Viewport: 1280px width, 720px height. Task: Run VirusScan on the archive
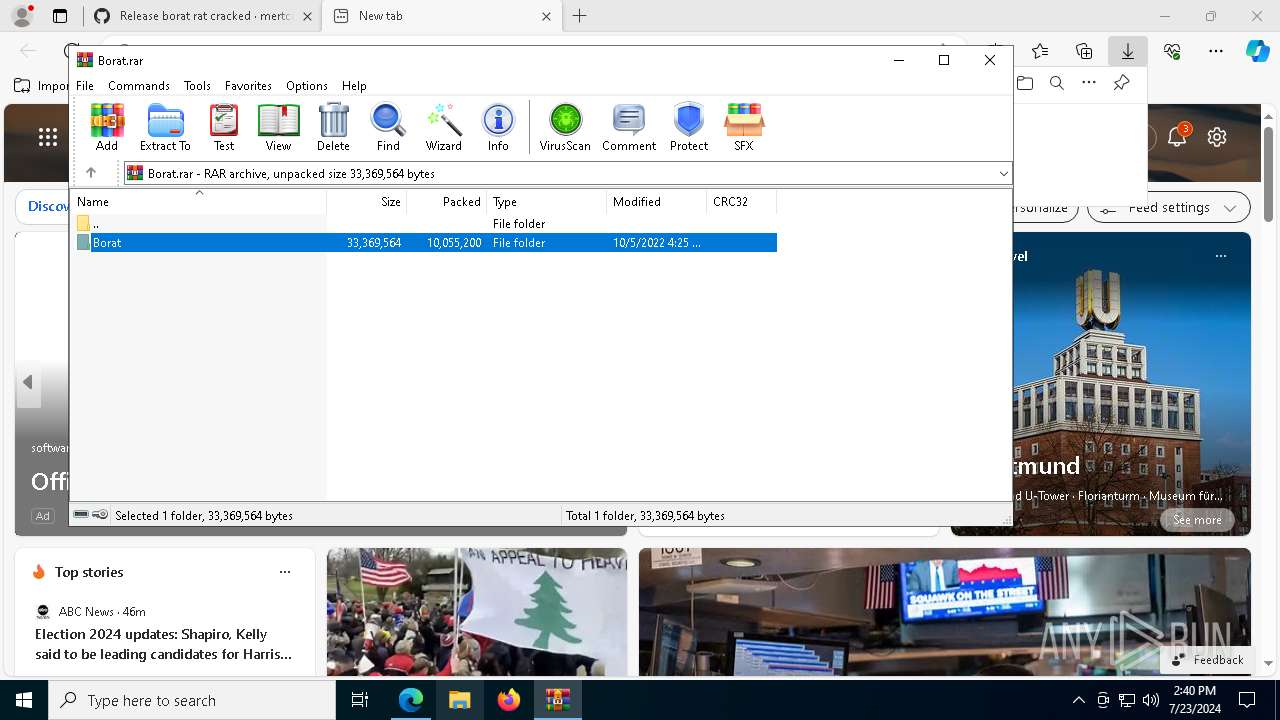[565, 127]
